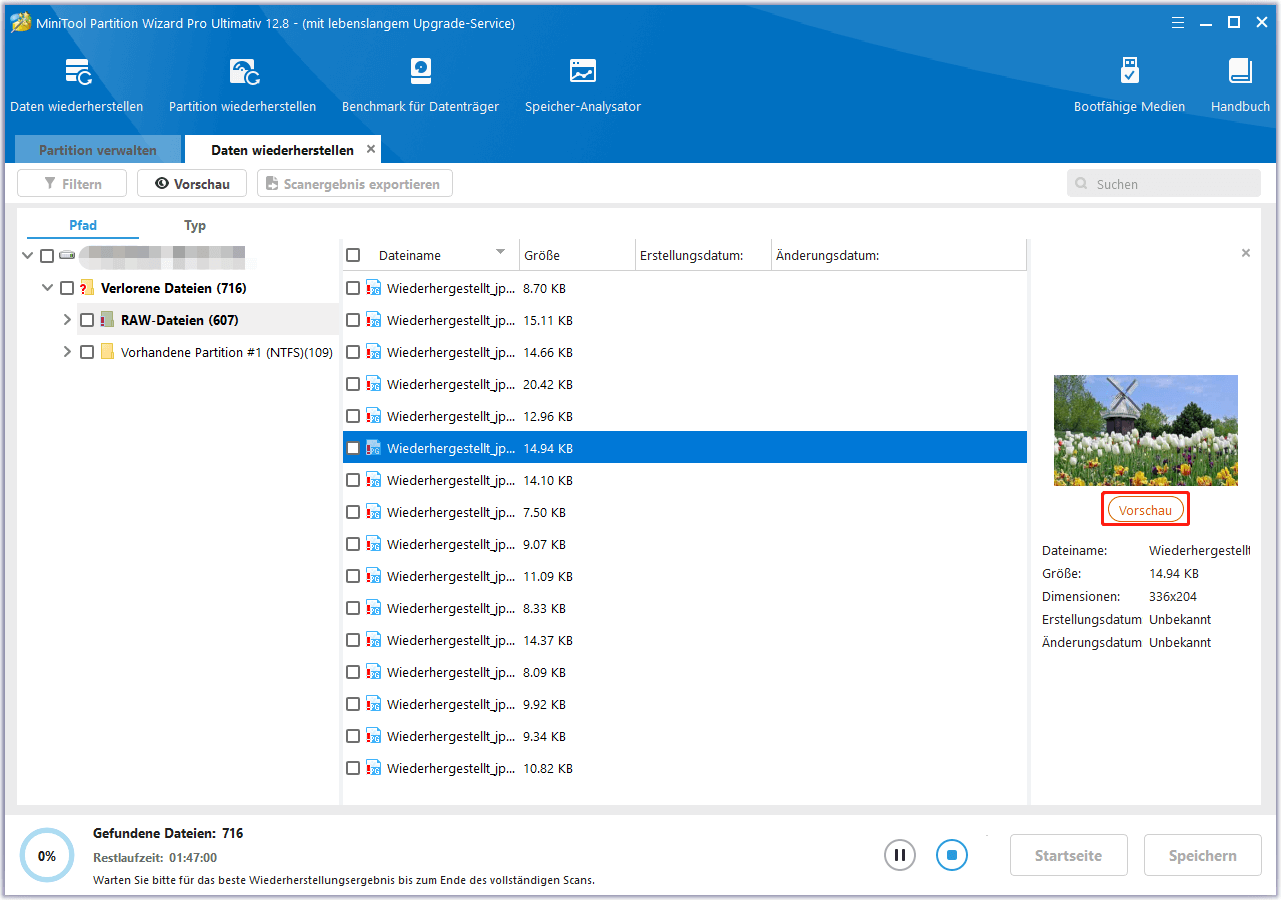The width and height of the screenshot is (1281, 900).
Task: Click the toolbar Vorschau button with eye icon
Action: [192, 184]
